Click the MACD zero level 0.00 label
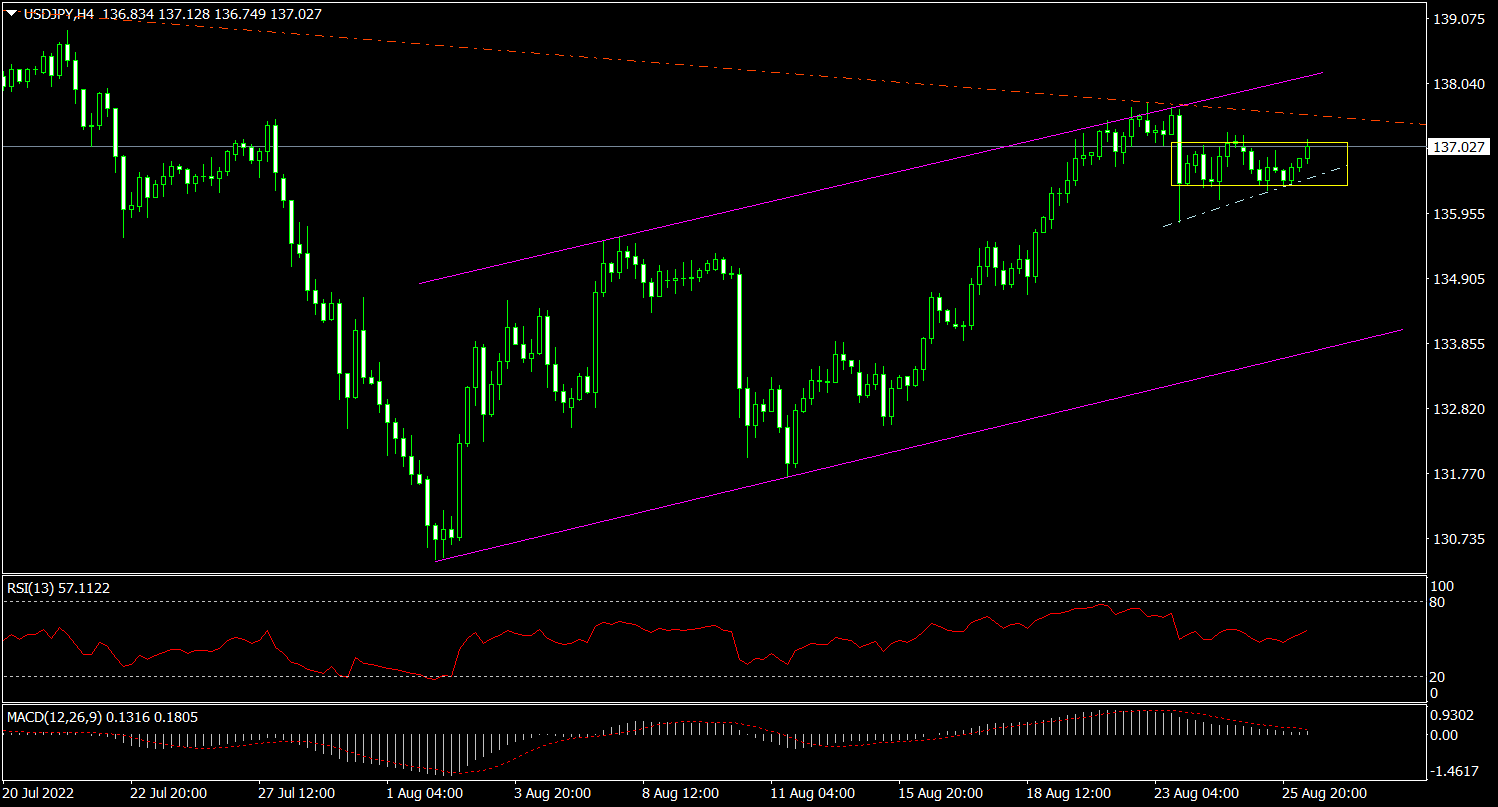 [1446, 735]
